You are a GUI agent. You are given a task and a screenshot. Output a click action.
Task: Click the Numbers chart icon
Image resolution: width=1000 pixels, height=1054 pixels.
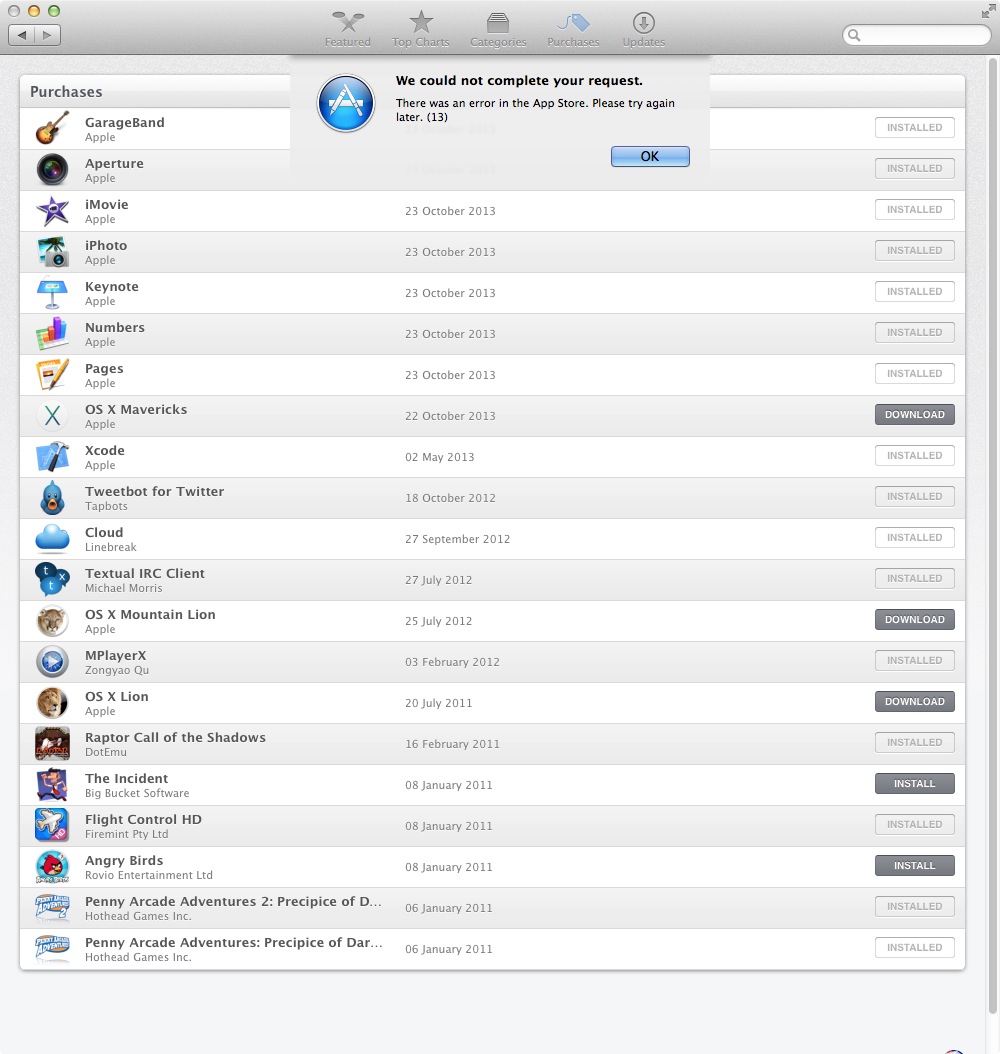[x=52, y=333]
